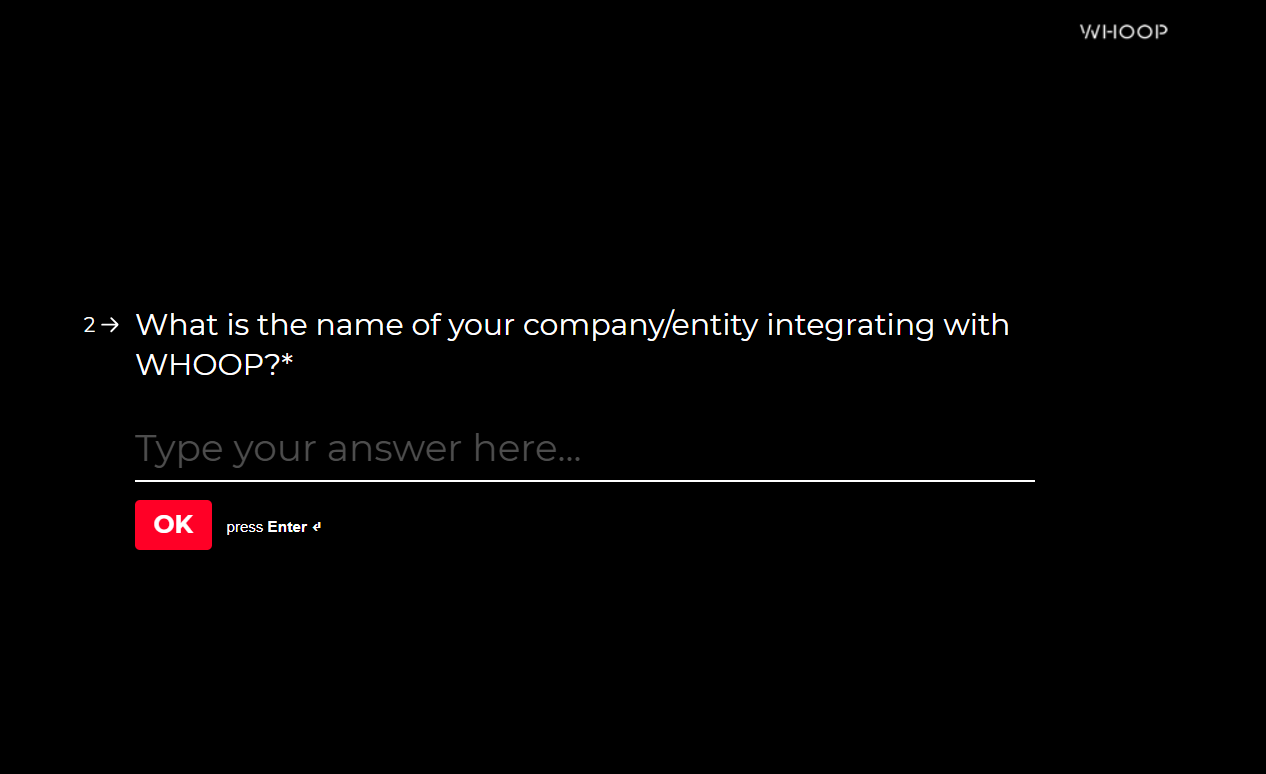This screenshot has width=1266, height=774.
Task: Click the placeholder word "here..."
Action: pyautogui.click(x=526, y=449)
